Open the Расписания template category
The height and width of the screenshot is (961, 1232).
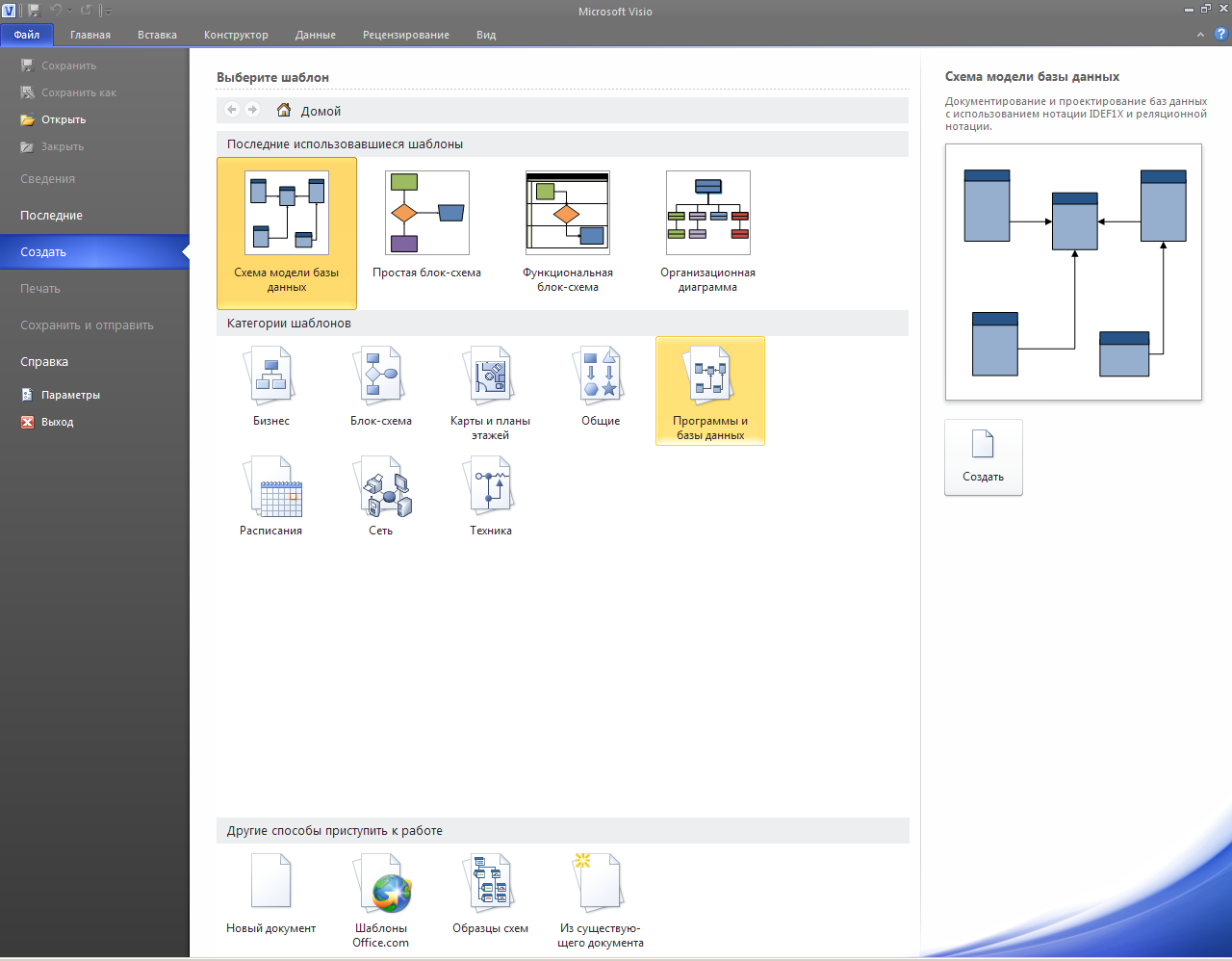tap(271, 497)
